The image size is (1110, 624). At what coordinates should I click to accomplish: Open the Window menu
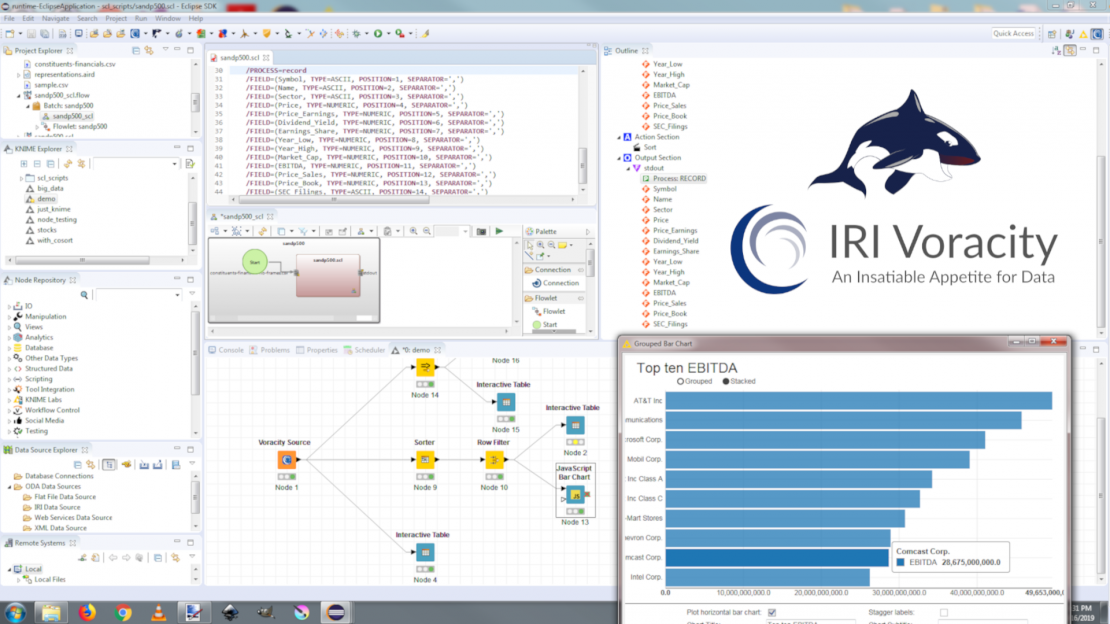click(168, 18)
